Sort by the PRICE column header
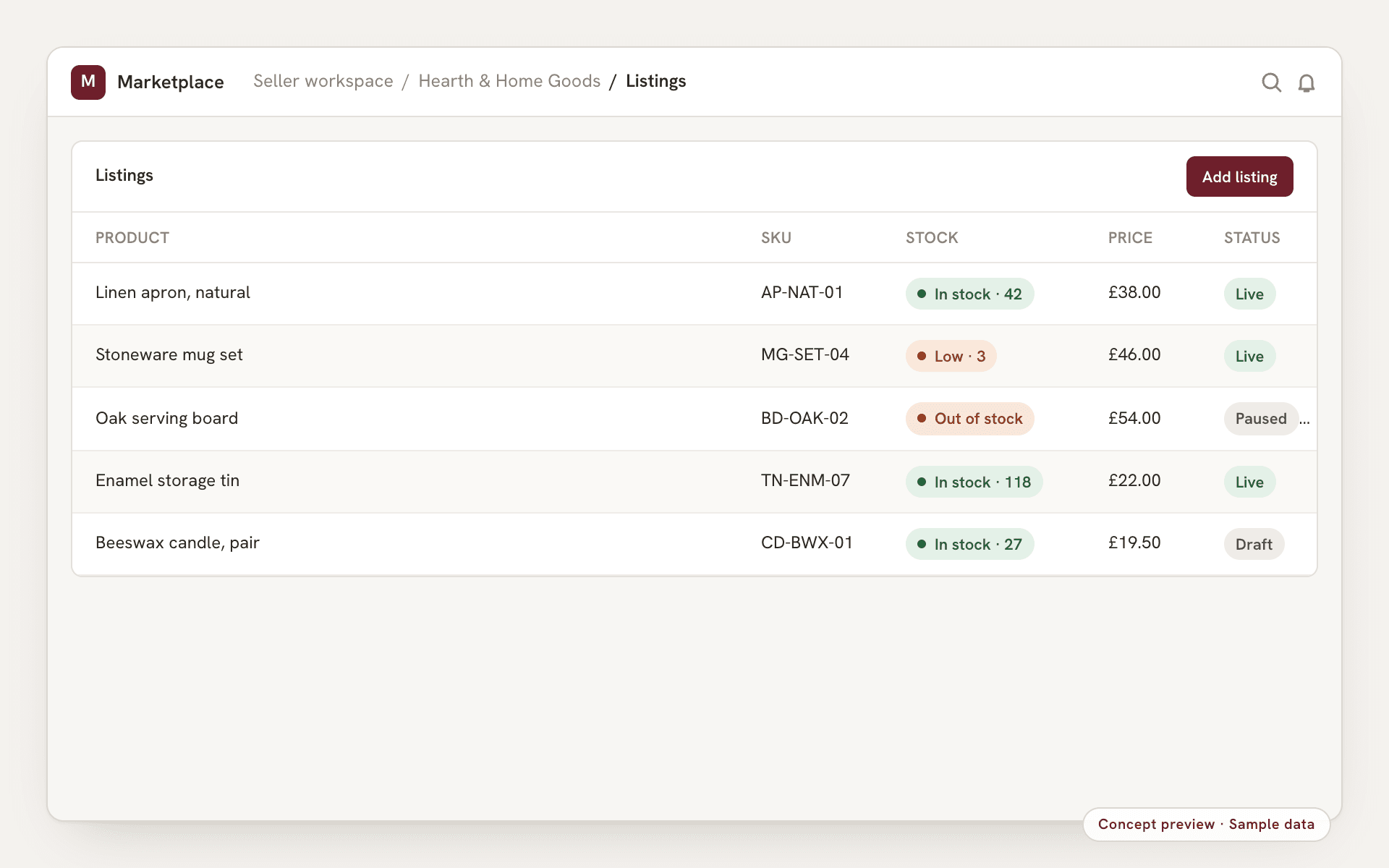This screenshot has height=868, width=1389. [1130, 237]
